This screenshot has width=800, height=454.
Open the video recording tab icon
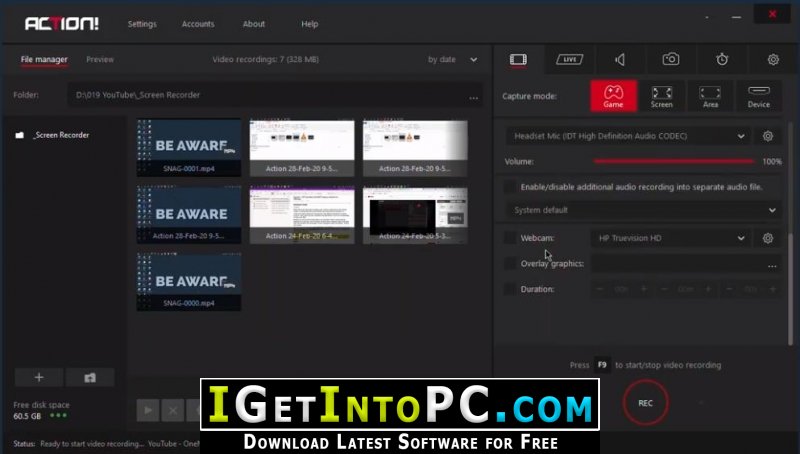518,60
